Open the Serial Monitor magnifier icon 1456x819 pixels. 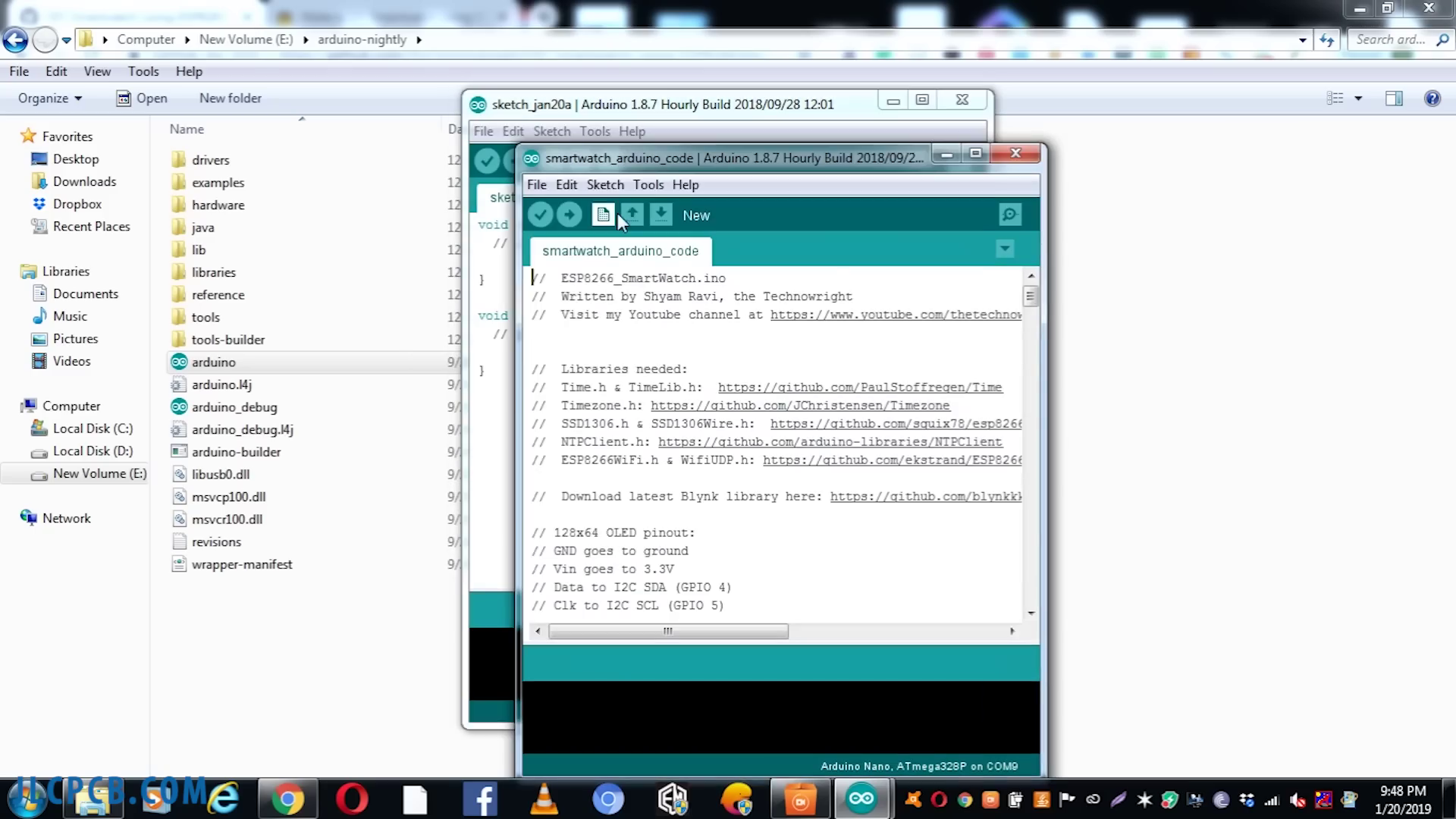pyautogui.click(x=1009, y=215)
